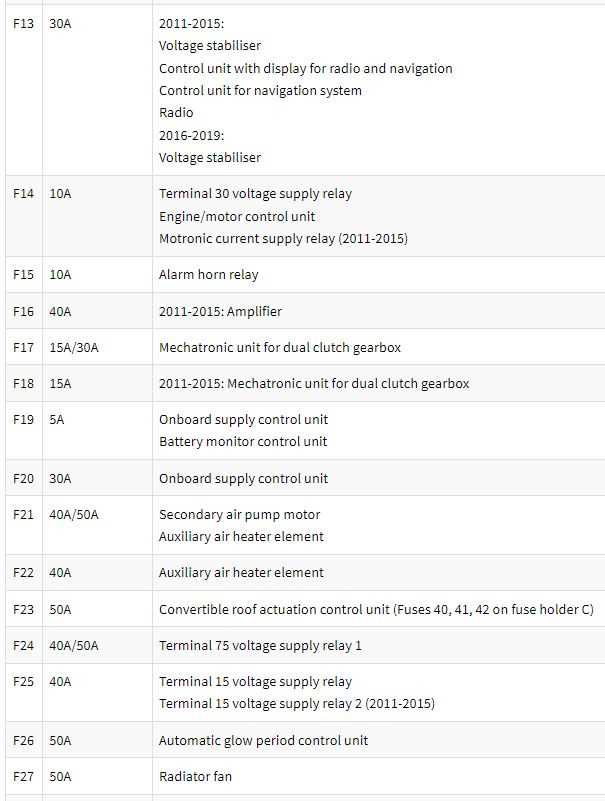Click the F13 fuse label
This screenshot has height=801, width=605.
(x=23, y=23)
